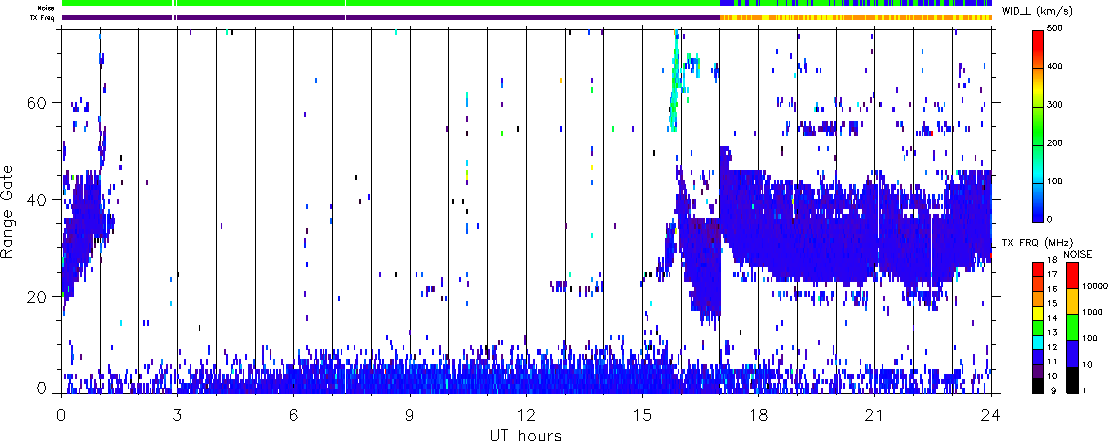Select yellow 14-15 MHz swatch in TX FRQ legend
The image size is (1108, 441).
(1037, 312)
